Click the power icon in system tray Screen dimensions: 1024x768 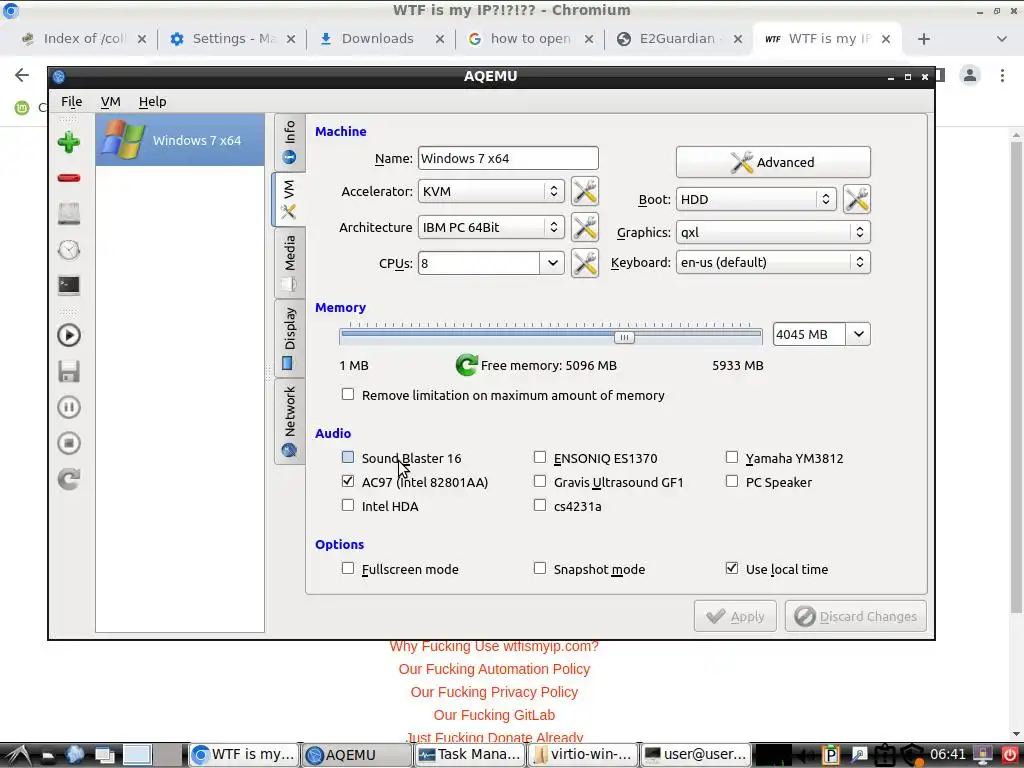1010,754
